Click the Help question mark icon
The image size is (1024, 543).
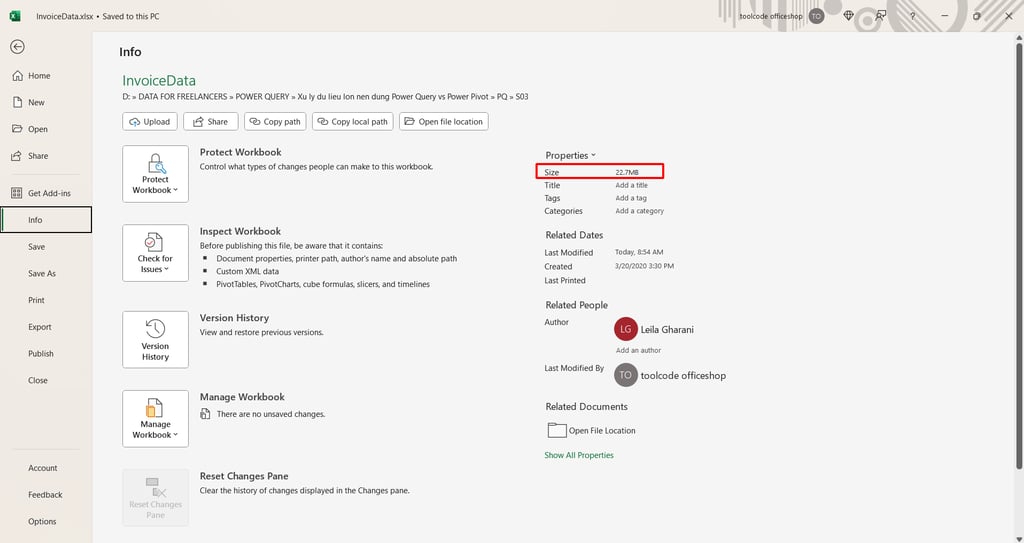tap(912, 16)
